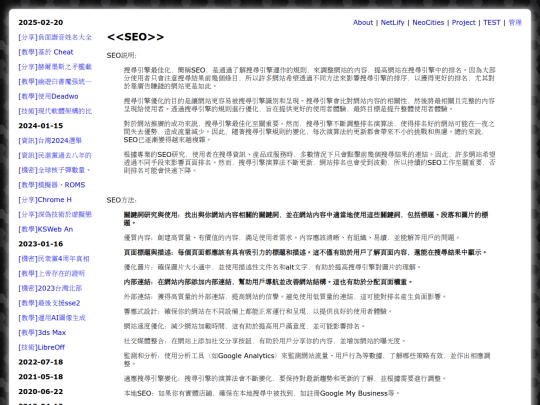The image size is (540, 405).
Task: Open the [教學]基於 Cheat article
Action: tap(46, 52)
